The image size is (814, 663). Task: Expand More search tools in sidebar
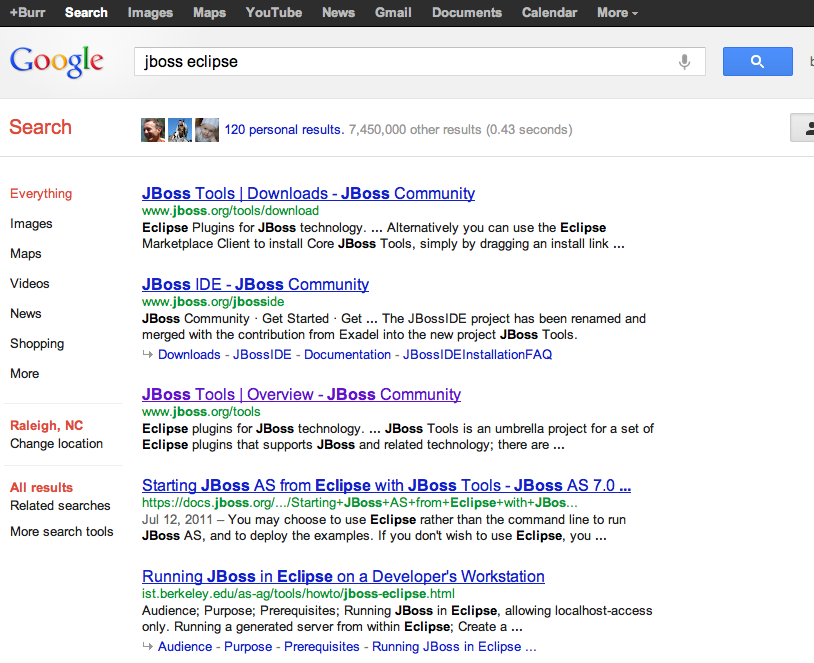point(61,532)
